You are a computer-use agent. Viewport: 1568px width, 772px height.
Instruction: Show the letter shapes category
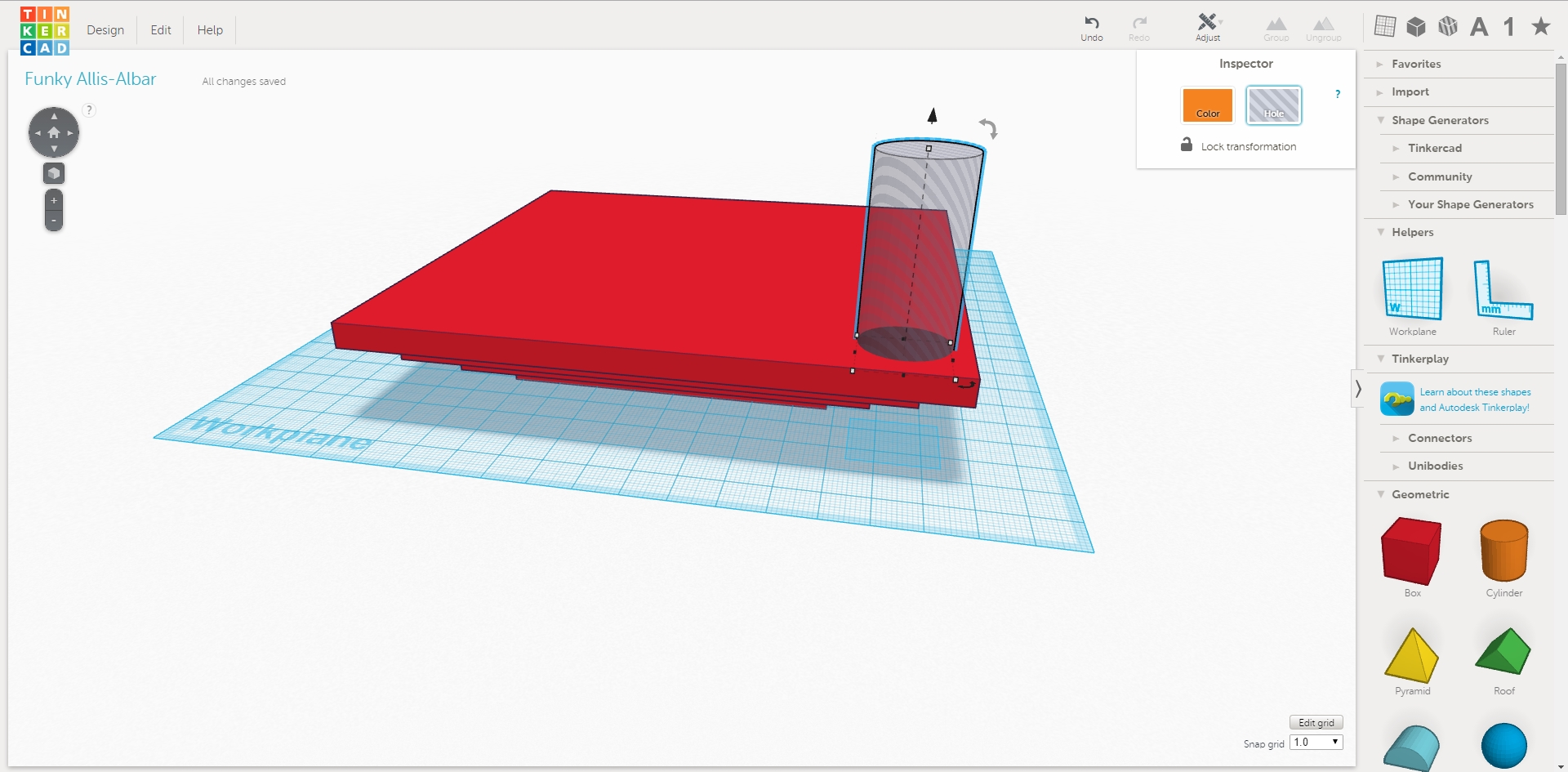[1479, 27]
